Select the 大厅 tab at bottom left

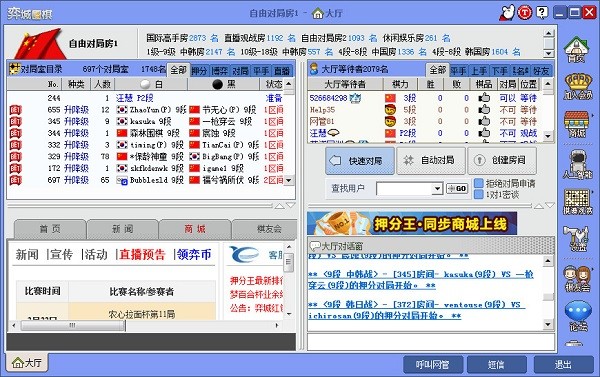pos(27,362)
